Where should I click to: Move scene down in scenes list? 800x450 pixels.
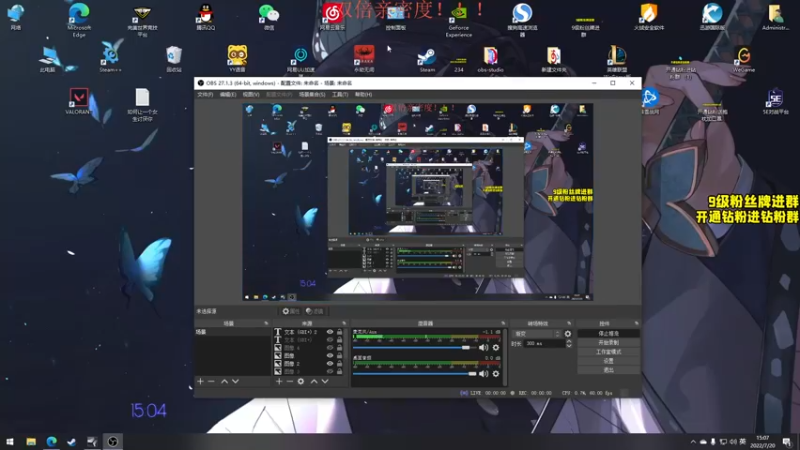[235, 381]
